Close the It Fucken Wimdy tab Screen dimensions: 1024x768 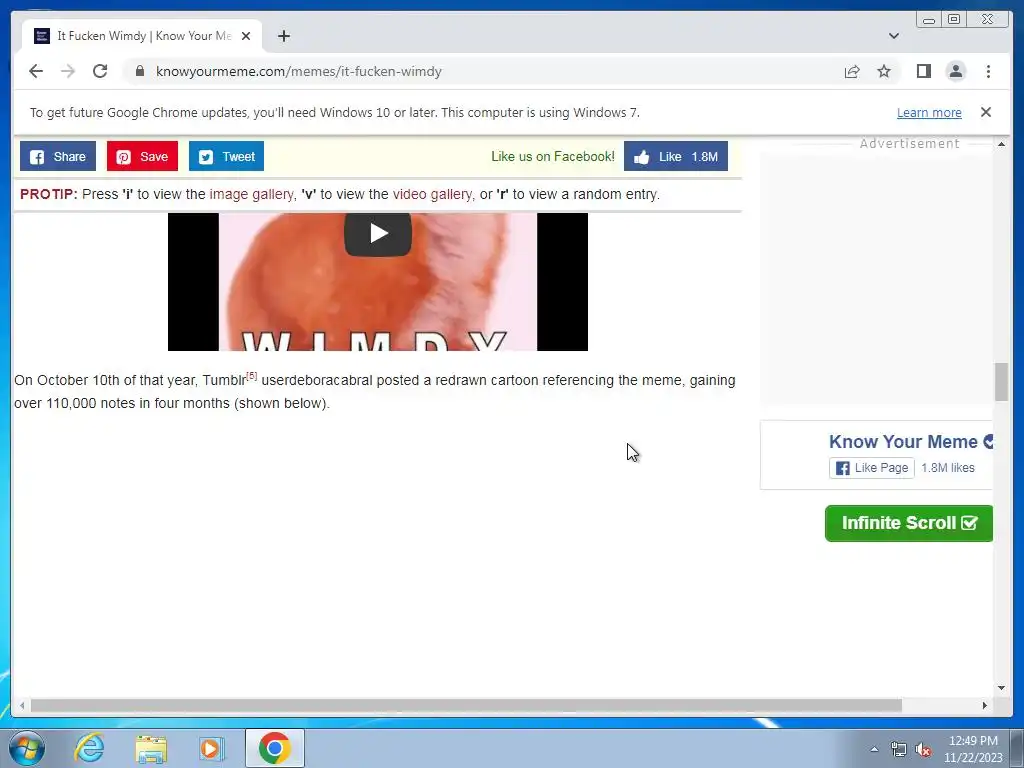tap(246, 36)
